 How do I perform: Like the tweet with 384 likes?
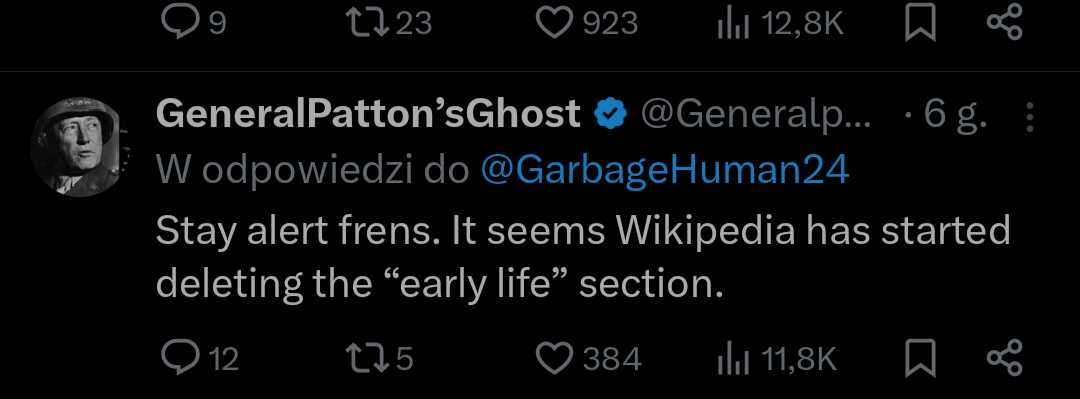coord(588,359)
